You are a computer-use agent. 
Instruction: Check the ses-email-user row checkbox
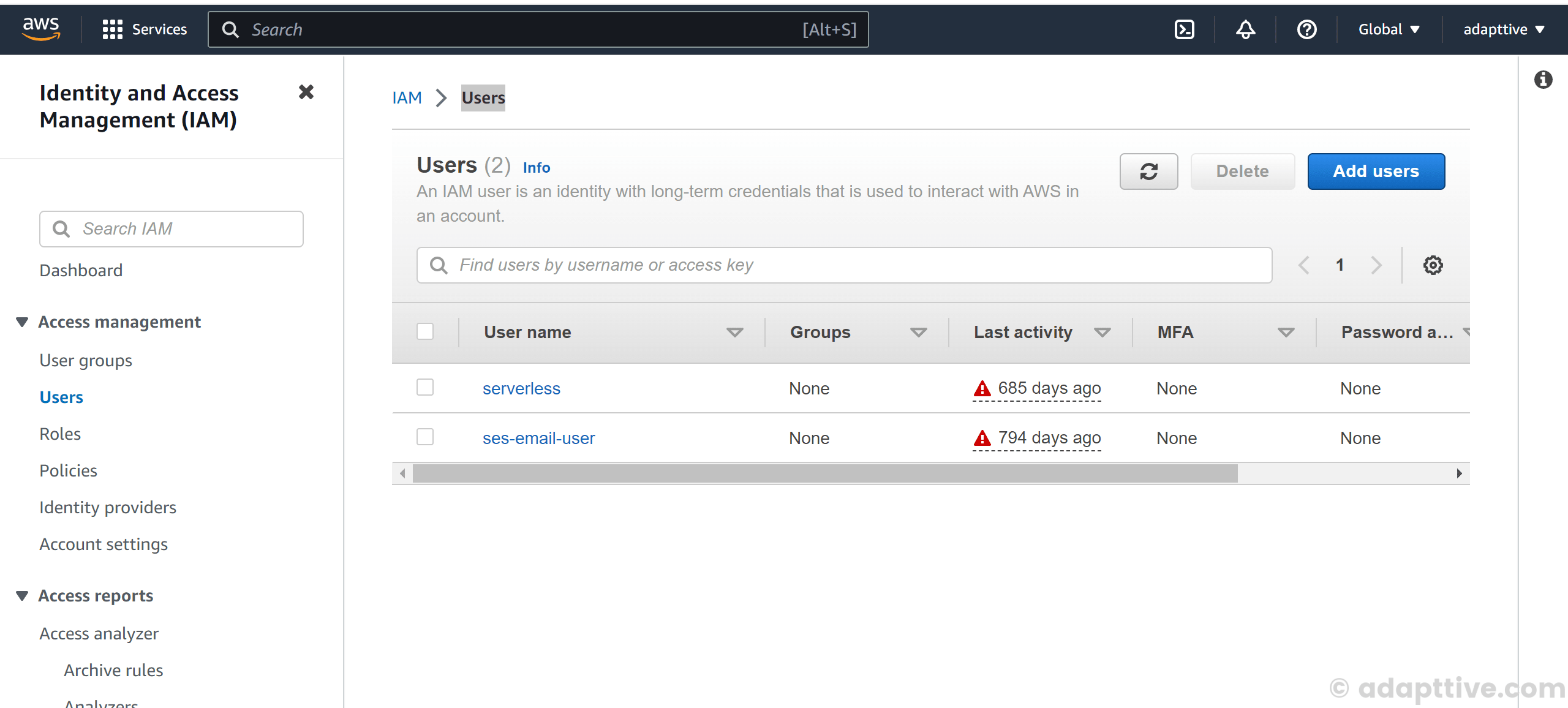click(425, 437)
